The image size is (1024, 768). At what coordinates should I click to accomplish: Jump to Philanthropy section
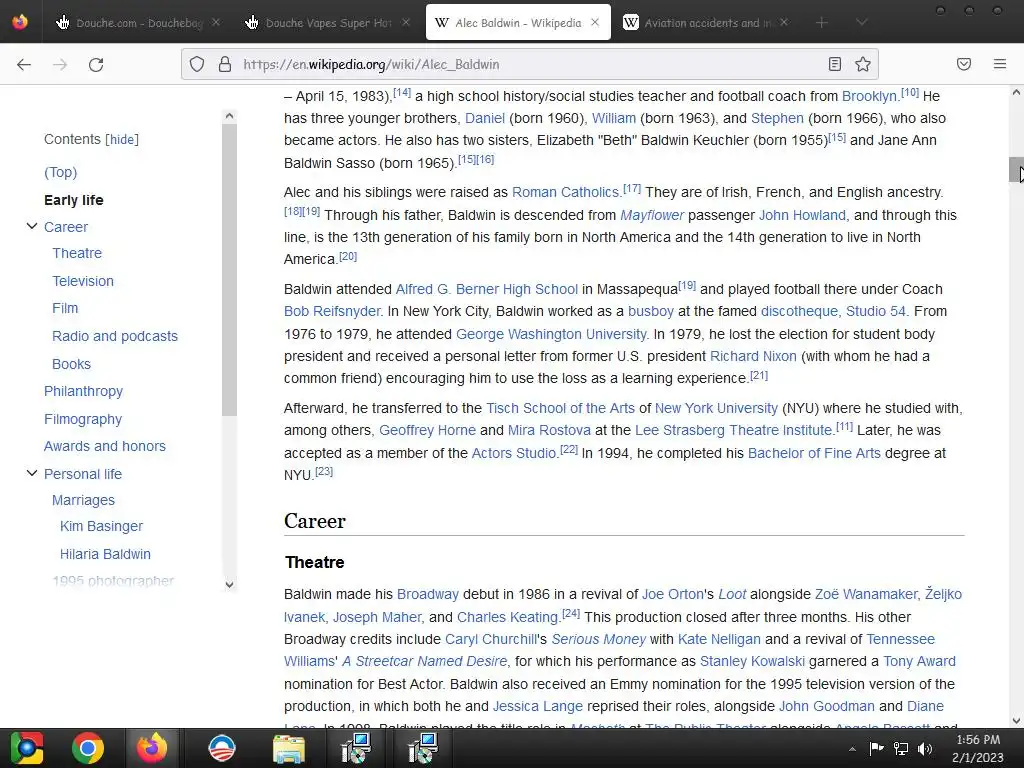coord(84,391)
